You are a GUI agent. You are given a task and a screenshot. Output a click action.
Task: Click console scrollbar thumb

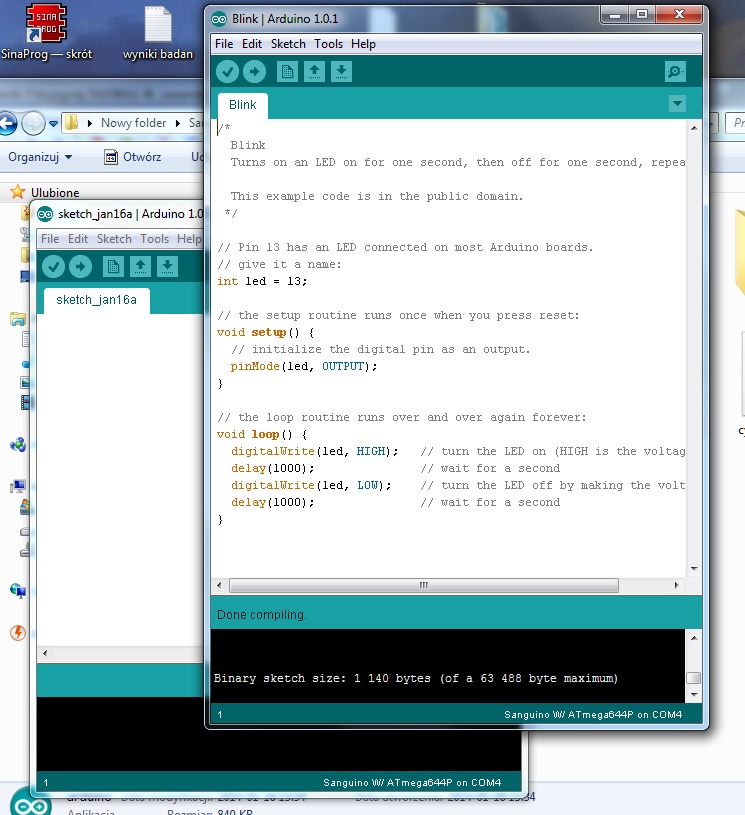coord(694,678)
